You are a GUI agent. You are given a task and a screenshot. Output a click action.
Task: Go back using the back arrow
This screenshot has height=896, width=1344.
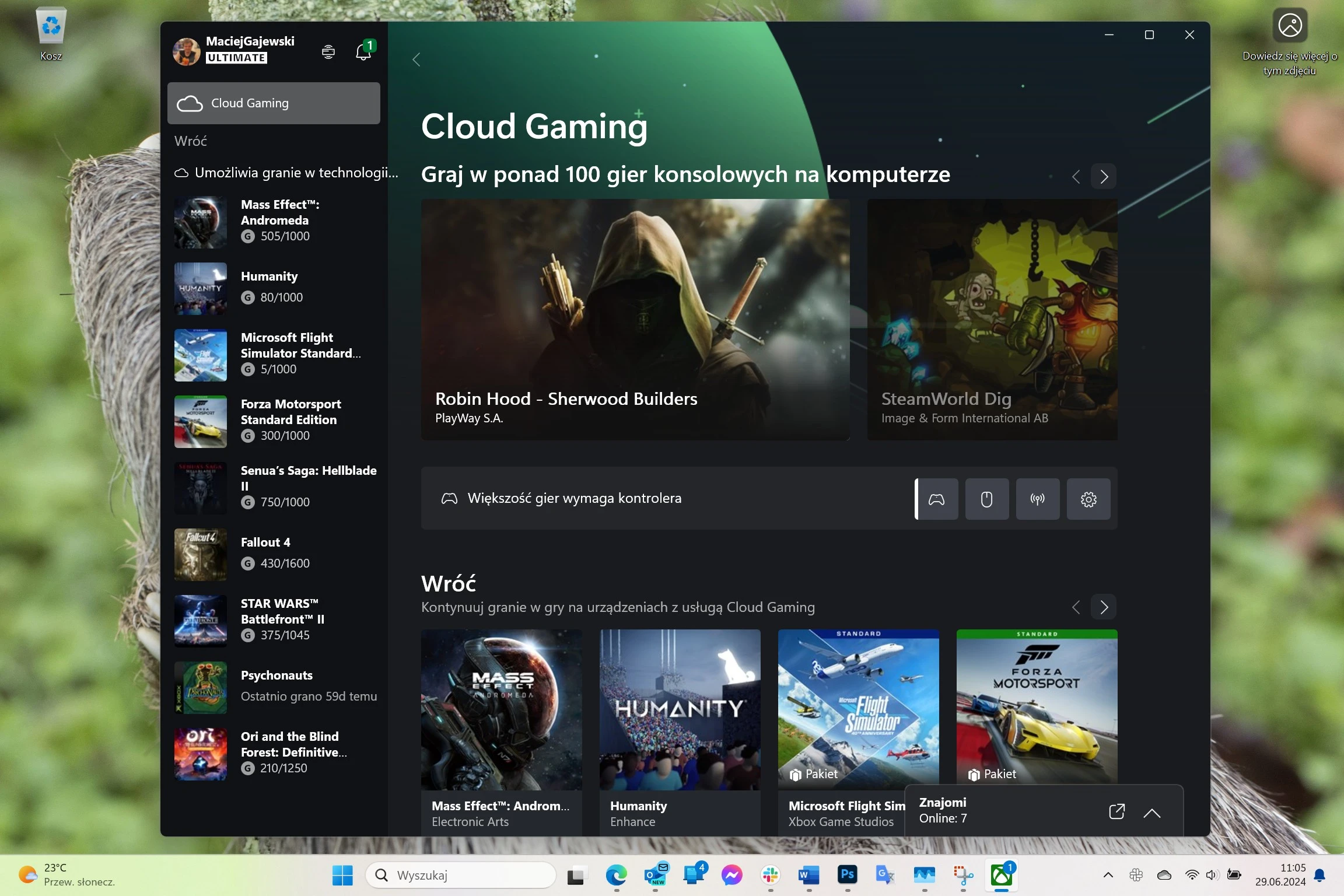coord(416,60)
